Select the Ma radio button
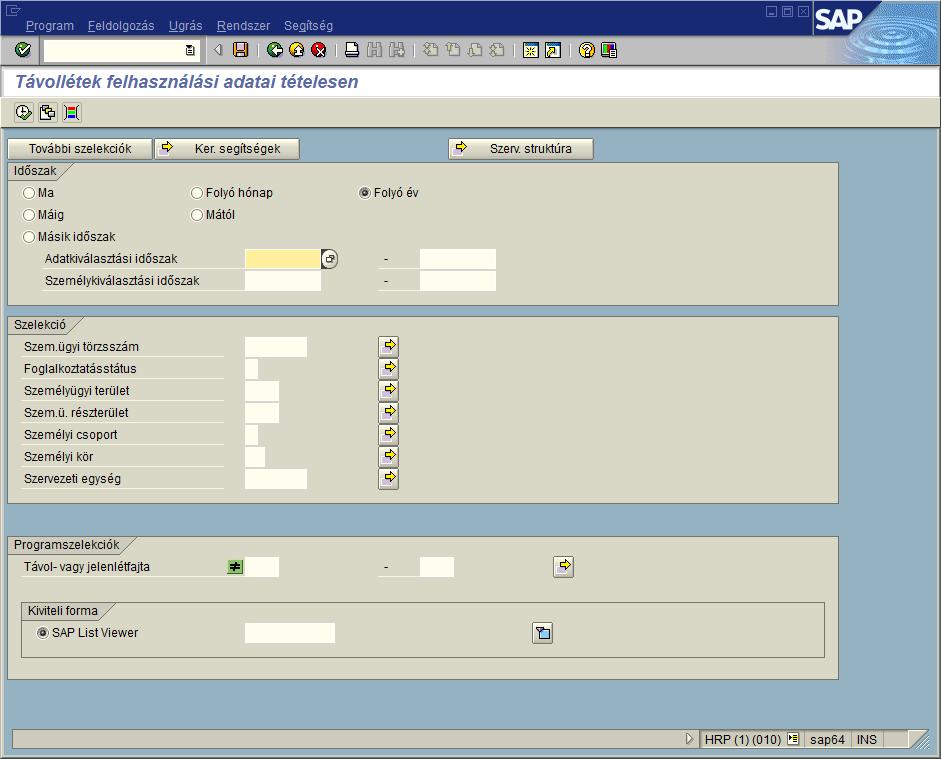Image resolution: width=941 pixels, height=759 pixels. pos(29,193)
